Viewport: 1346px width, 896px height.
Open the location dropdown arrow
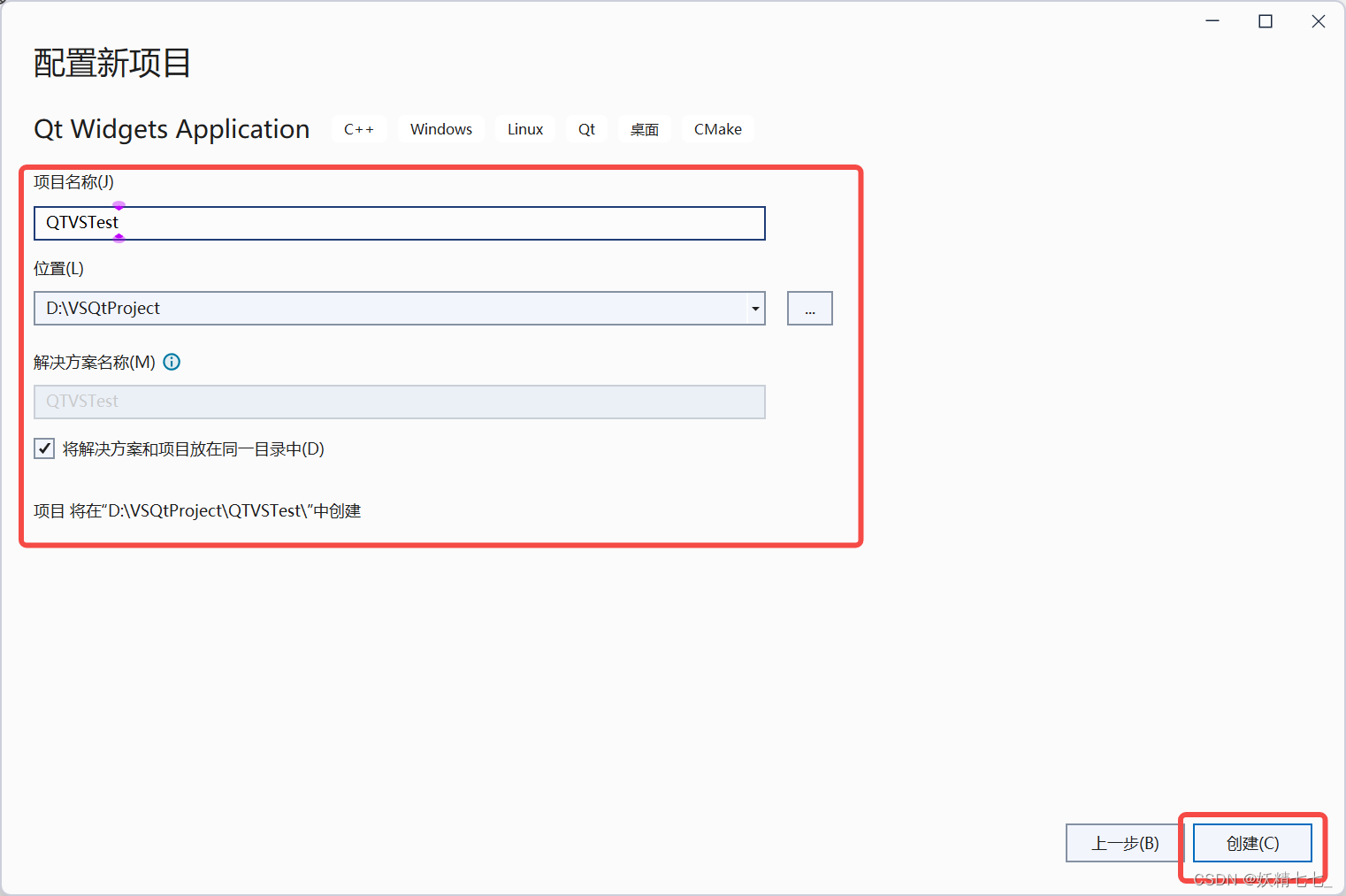point(755,309)
